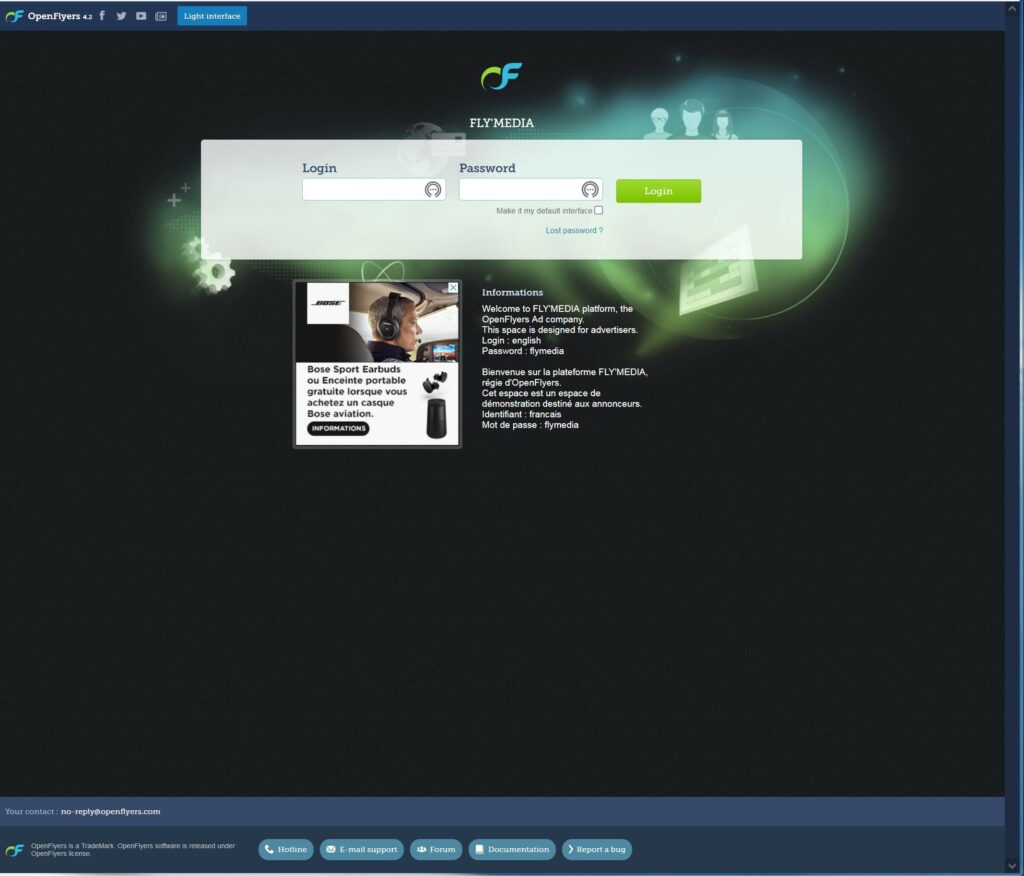This screenshot has height=876, width=1024.
Task: Focus the Login text field
Action: (x=362, y=190)
